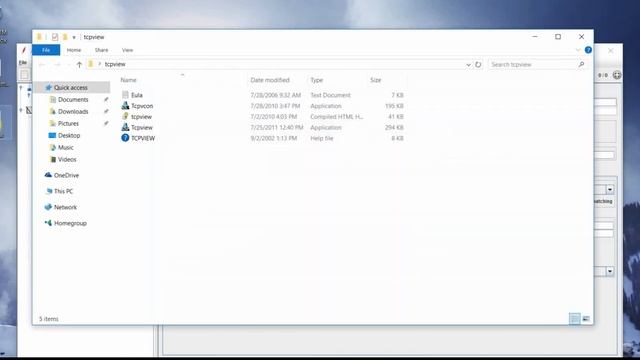
Task: Open the Customize Quick Access Toolbar dropdown
Action: [74, 37]
